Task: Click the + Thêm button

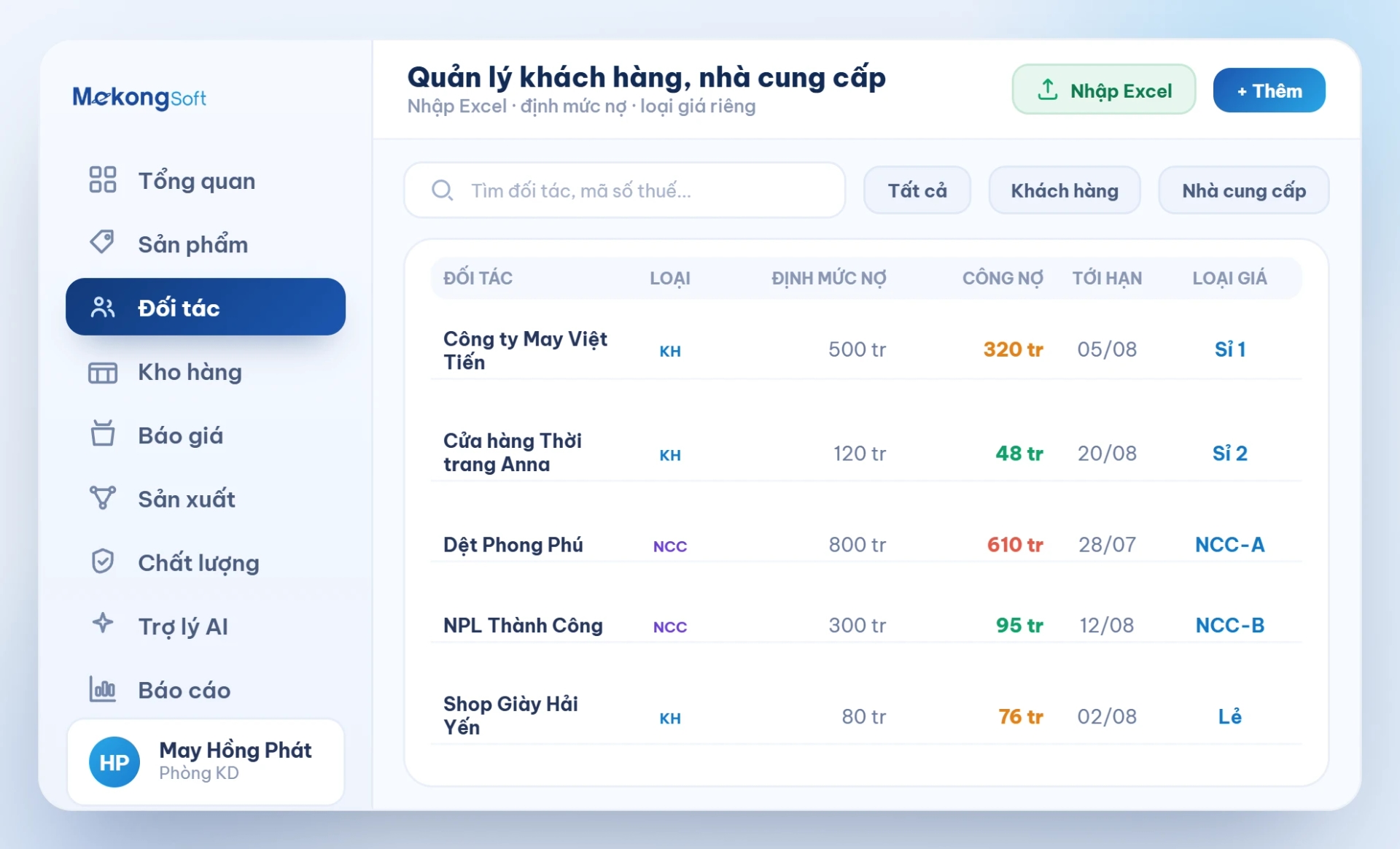Action: tap(1269, 90)
